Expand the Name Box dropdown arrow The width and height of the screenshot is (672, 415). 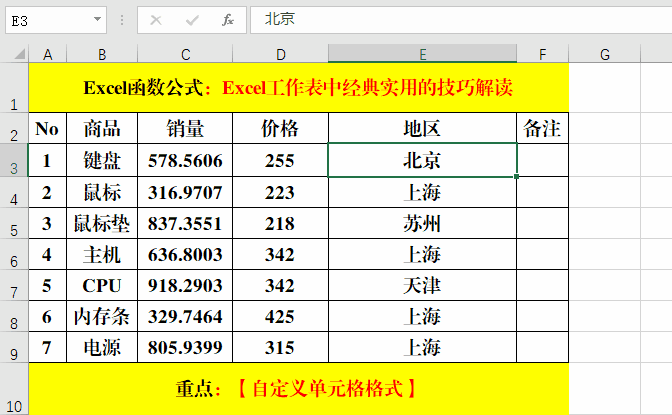[97, 19]
